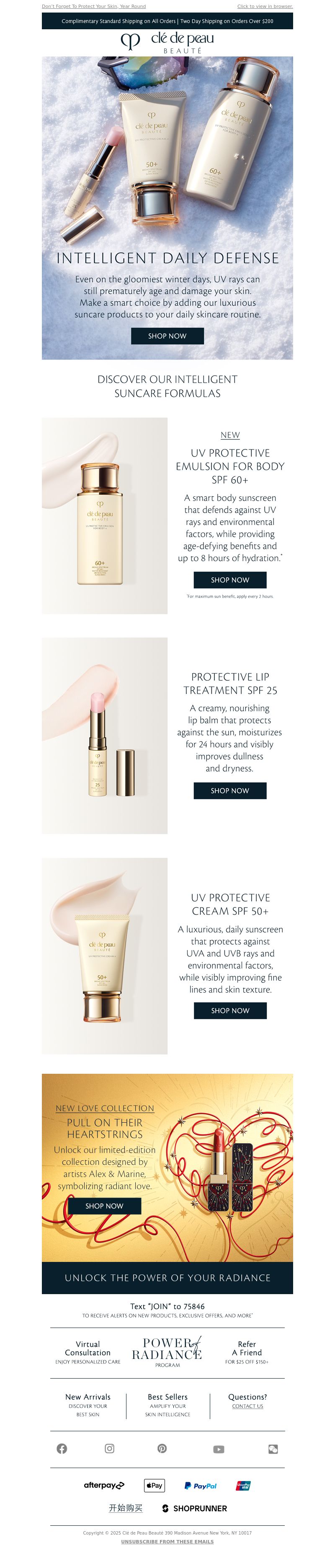Click the lip treatment product image
This screenshot has width=335, height=1568.
click(x=105, y=736)
